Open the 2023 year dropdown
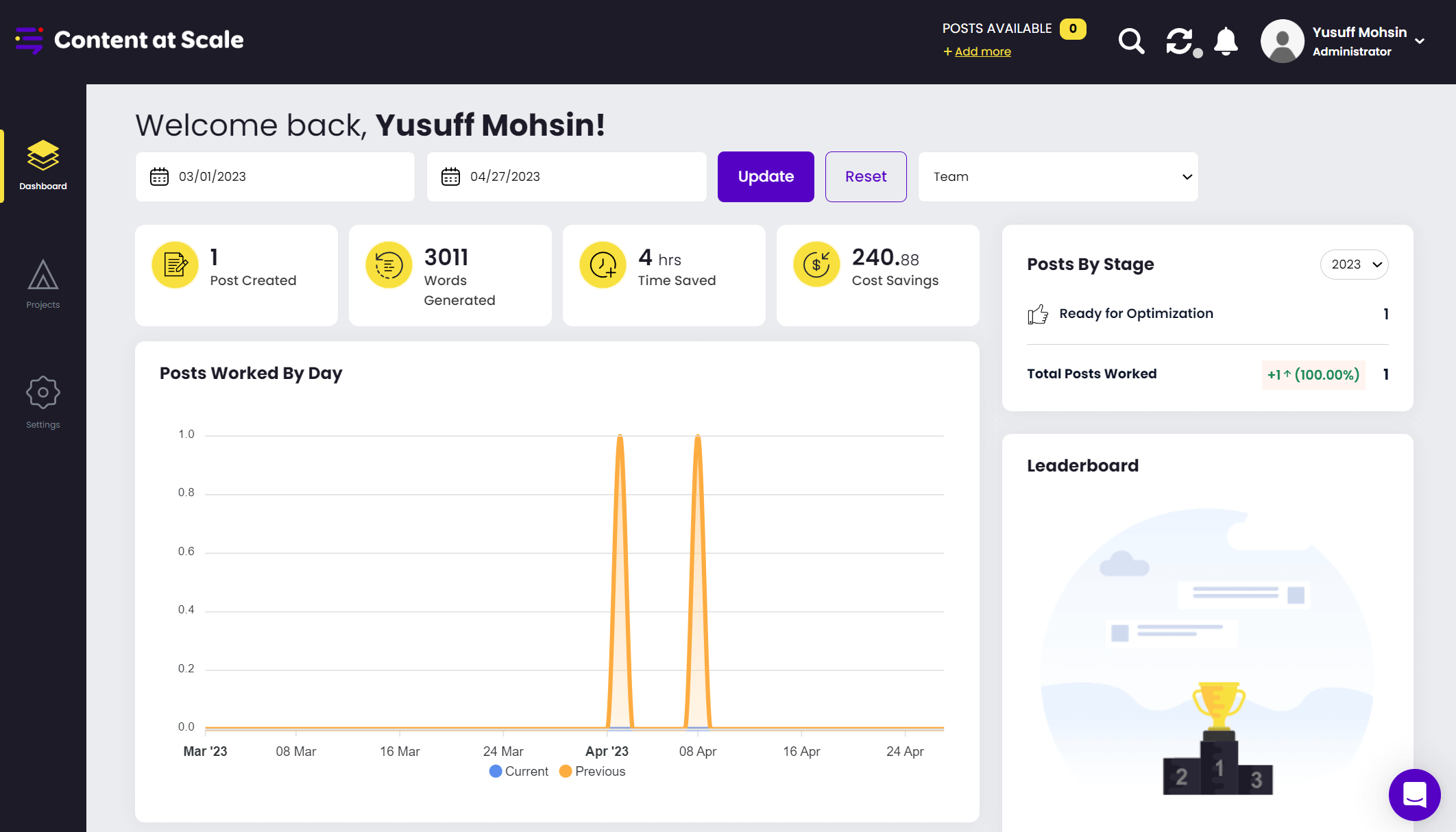The width and height of the screenshot is (1456, 832). [x=1354, y=265]
